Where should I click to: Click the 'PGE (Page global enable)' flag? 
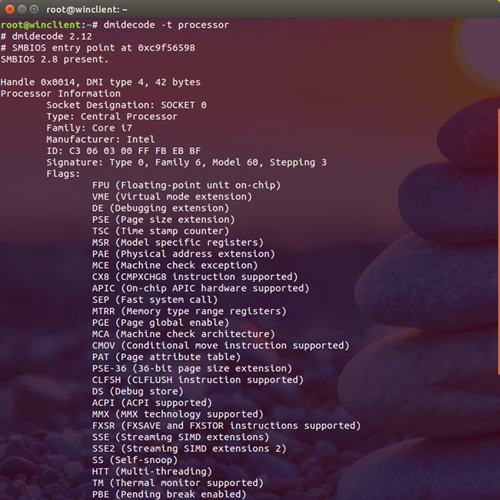[x=161, y=322]
